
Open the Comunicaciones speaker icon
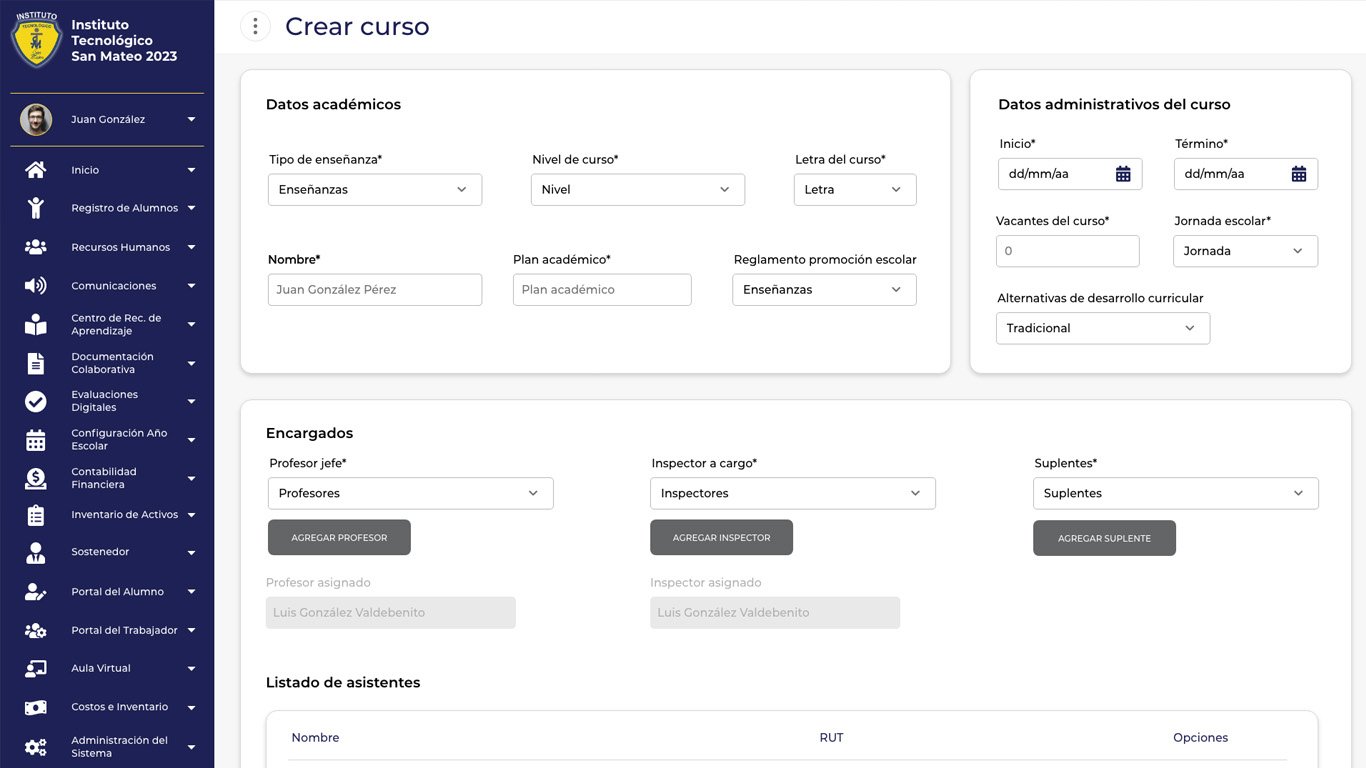[36, 285]
